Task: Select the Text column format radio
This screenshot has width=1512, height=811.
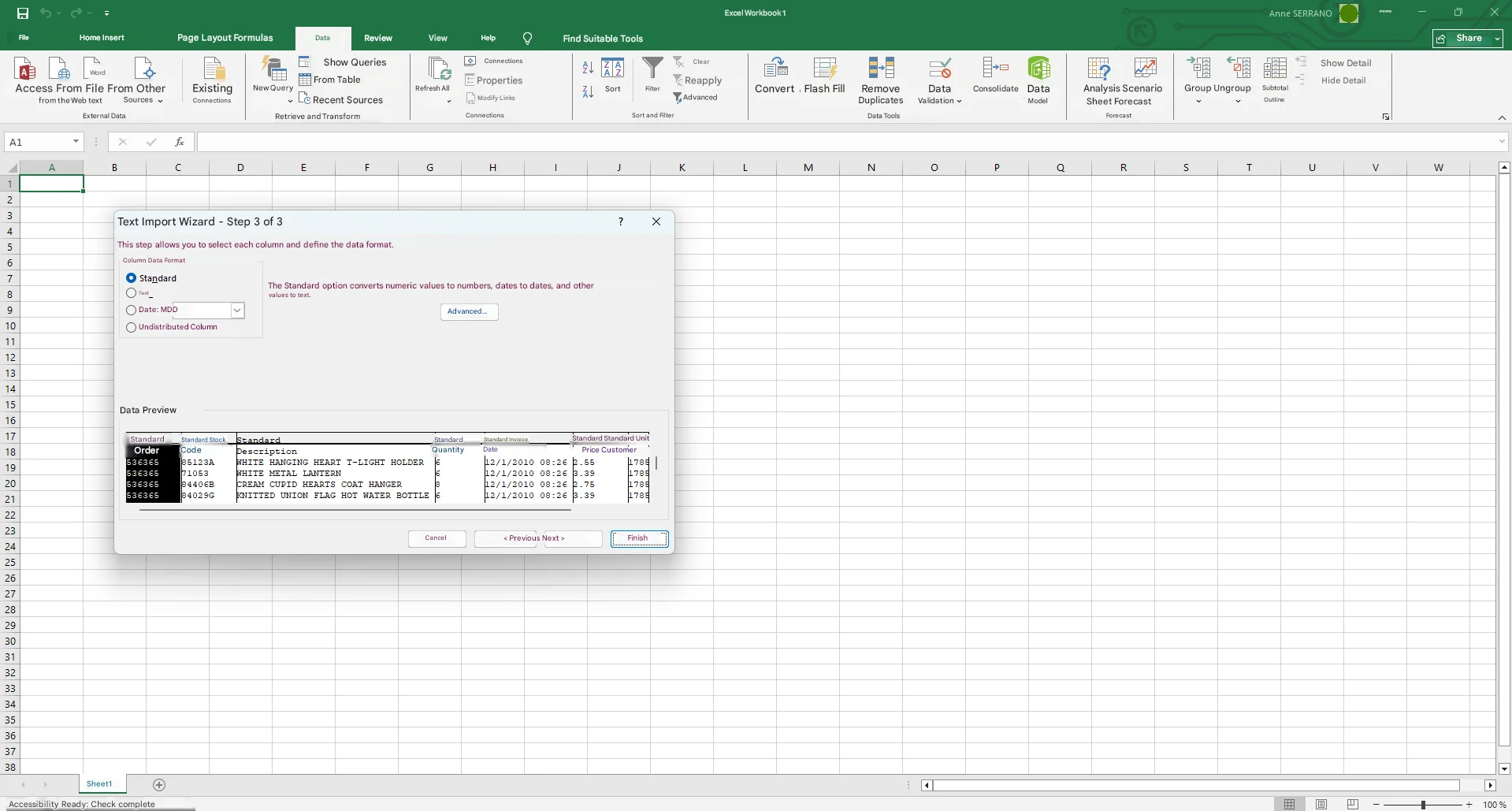Action: [131, 293]
